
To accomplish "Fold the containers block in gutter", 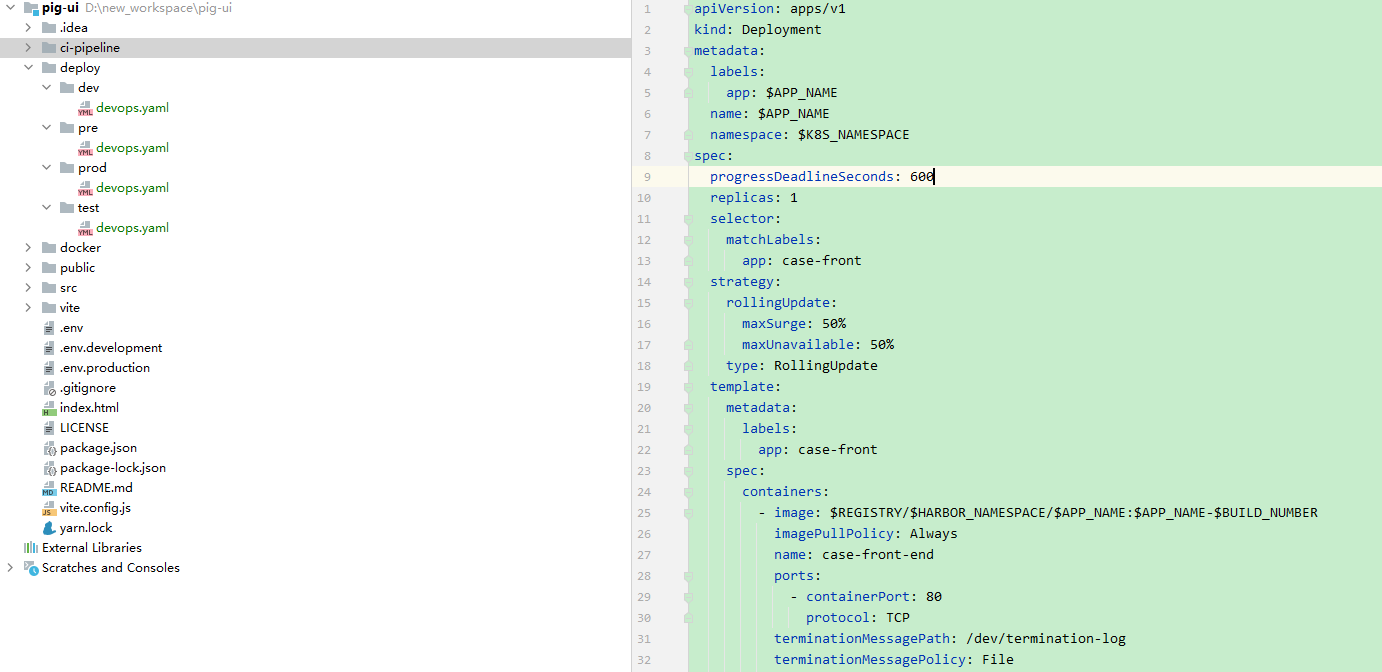I will coord(688,492).
